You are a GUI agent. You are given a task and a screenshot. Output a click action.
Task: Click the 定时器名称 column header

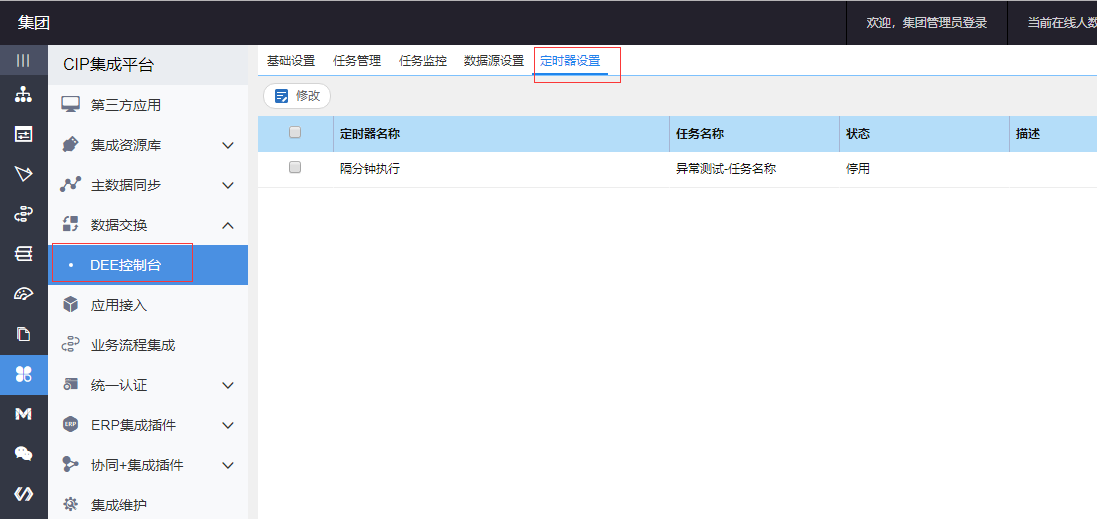pyautogui.click(x=370, y=134)
